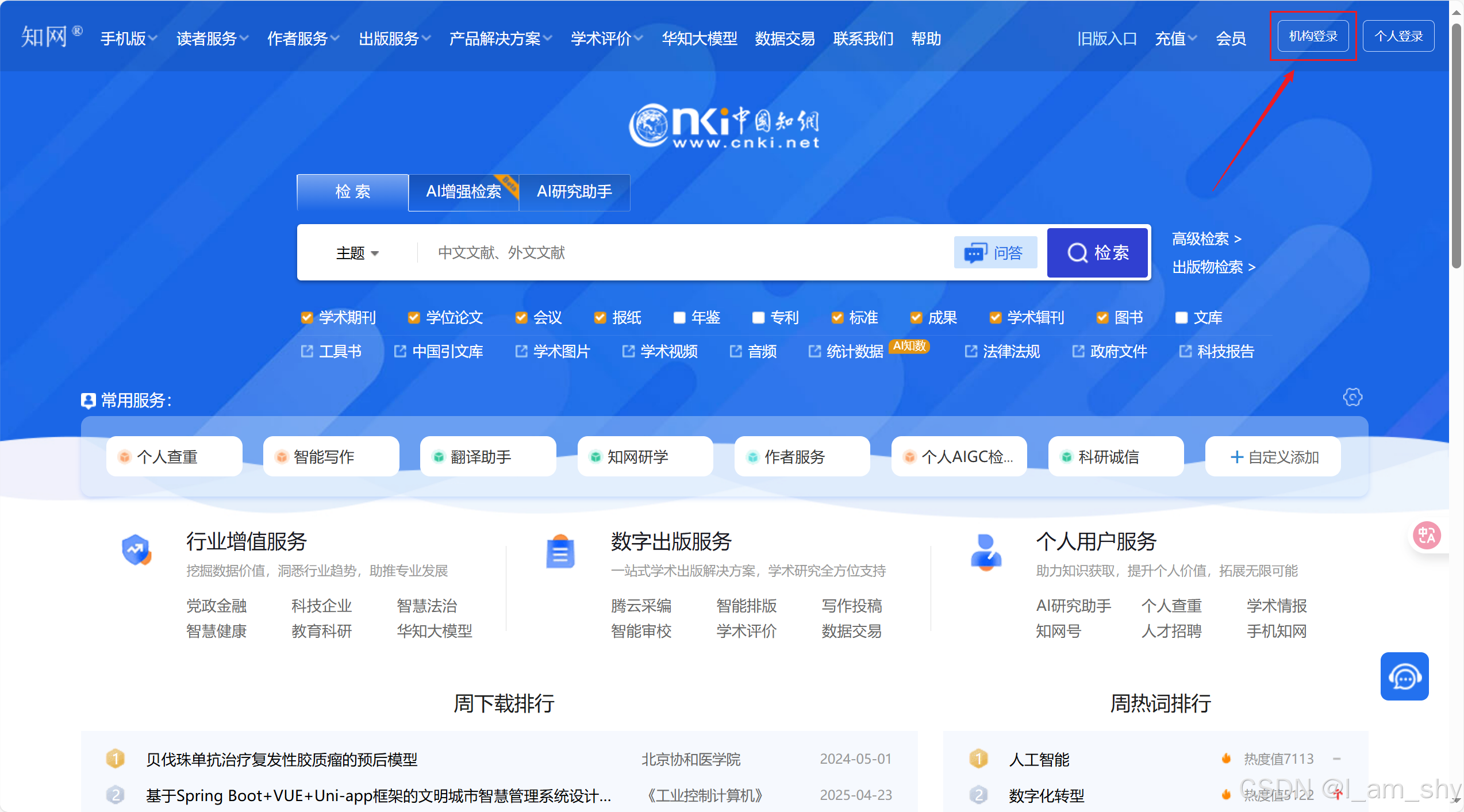Switch to the AI研究助手 tab
Screen dimensions: 1464x812
click(574, 192)
